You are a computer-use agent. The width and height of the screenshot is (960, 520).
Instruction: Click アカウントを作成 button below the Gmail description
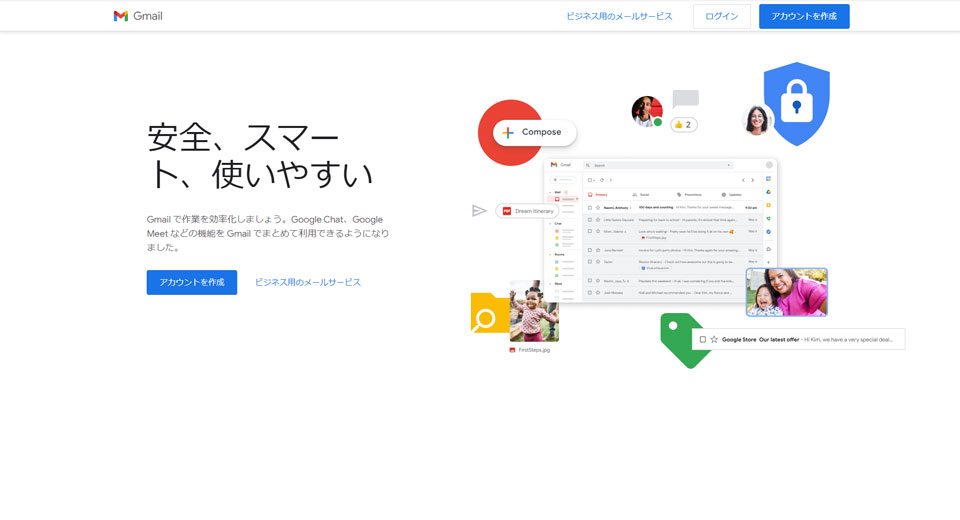[192, 282]
